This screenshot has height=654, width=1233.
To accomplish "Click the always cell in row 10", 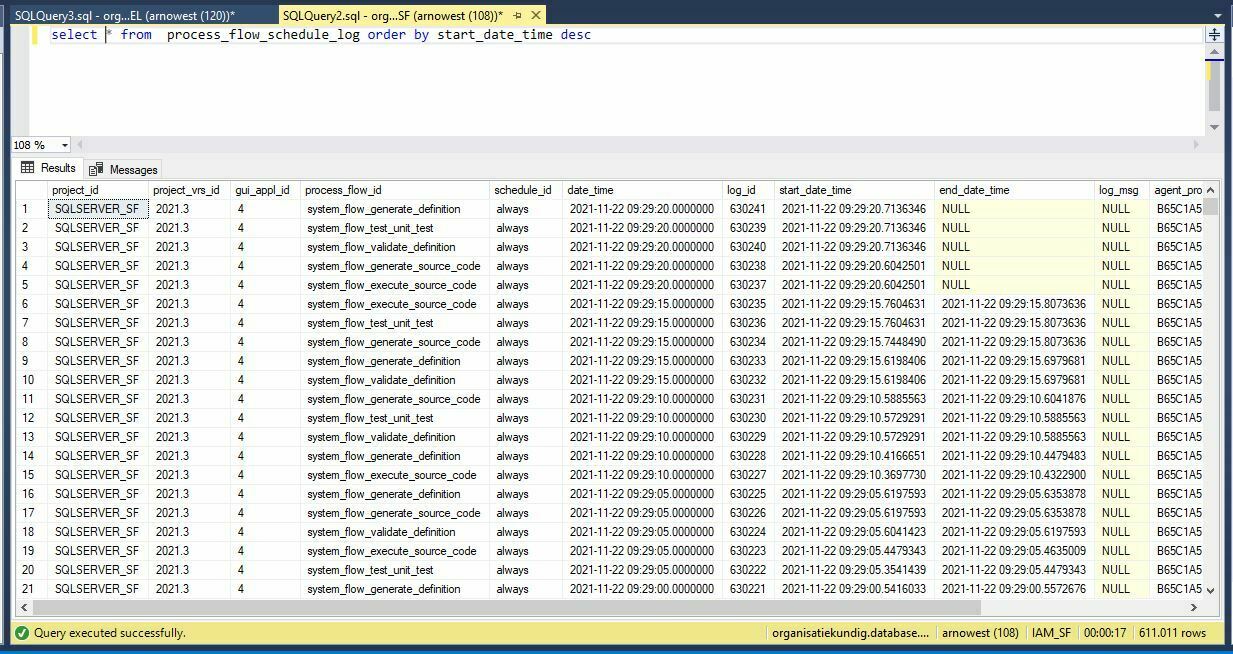I will tap(526, 380).
